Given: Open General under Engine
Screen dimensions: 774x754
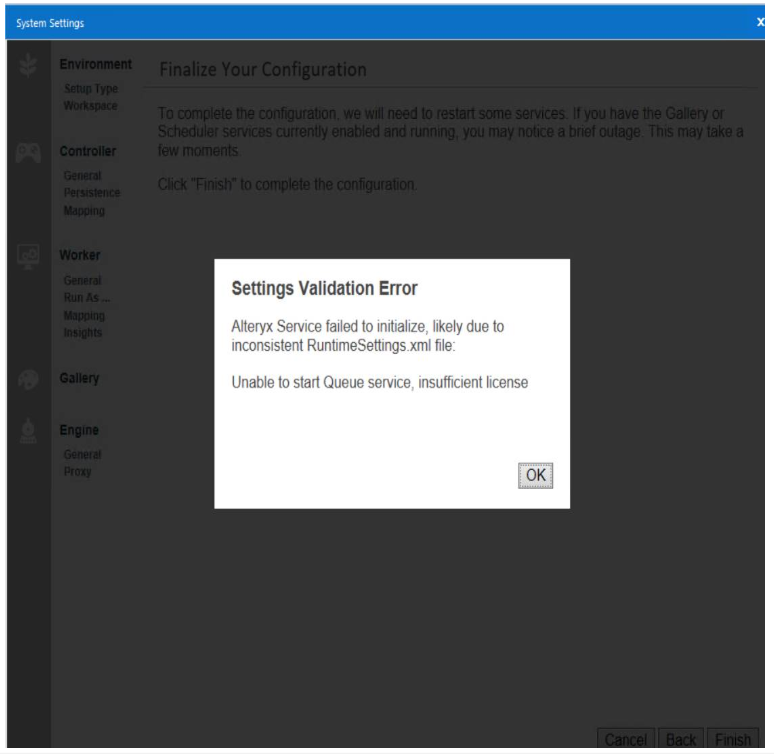Looking at the screenshot, I should 82,454.
